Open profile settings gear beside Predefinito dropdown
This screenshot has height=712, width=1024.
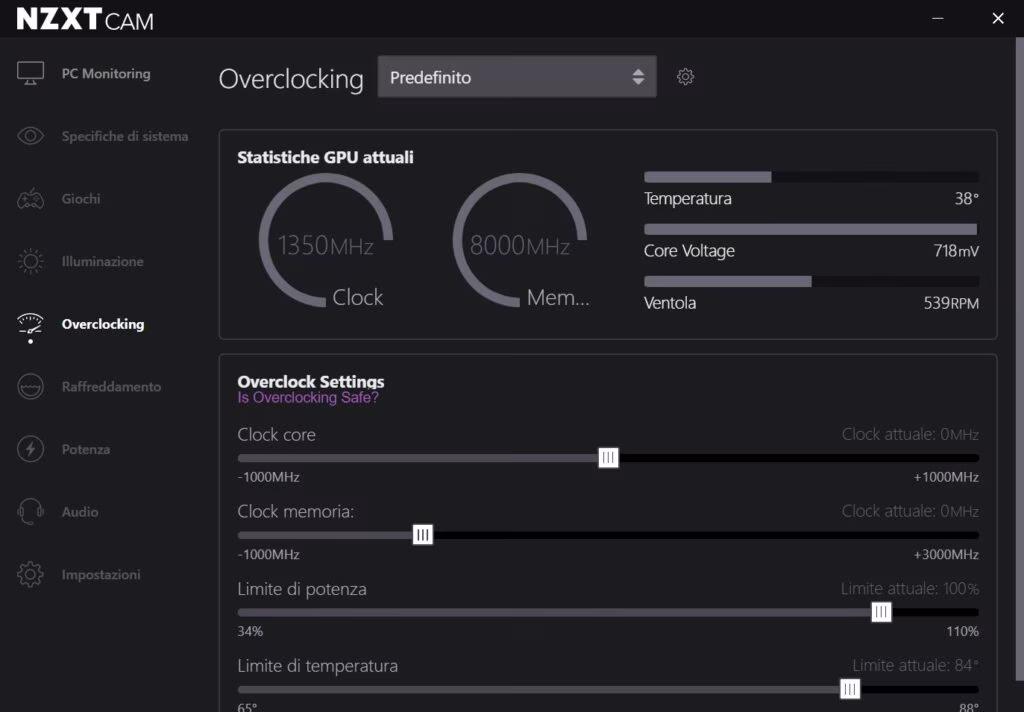point(685,76)
